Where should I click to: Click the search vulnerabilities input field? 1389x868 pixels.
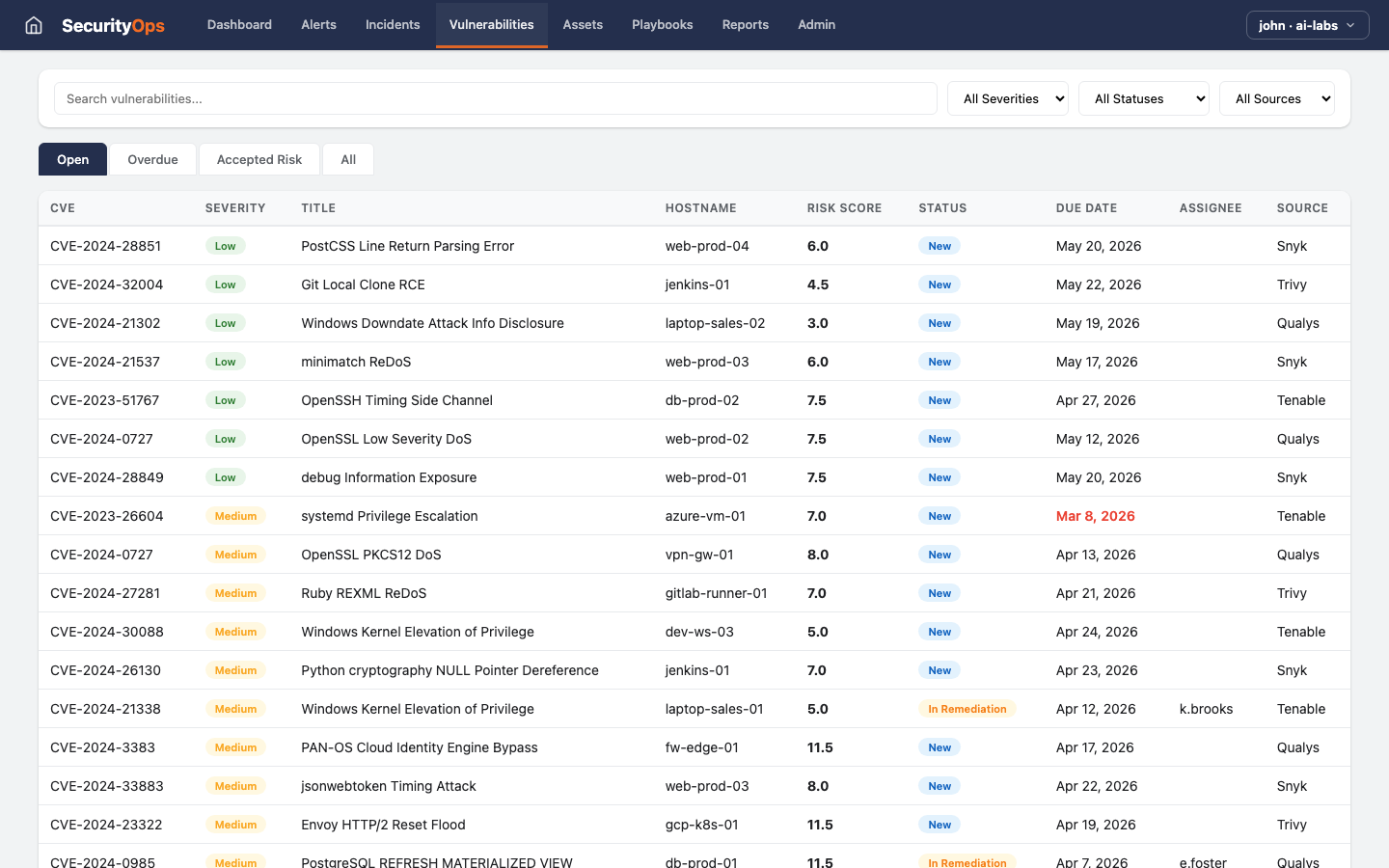point(495,98)
